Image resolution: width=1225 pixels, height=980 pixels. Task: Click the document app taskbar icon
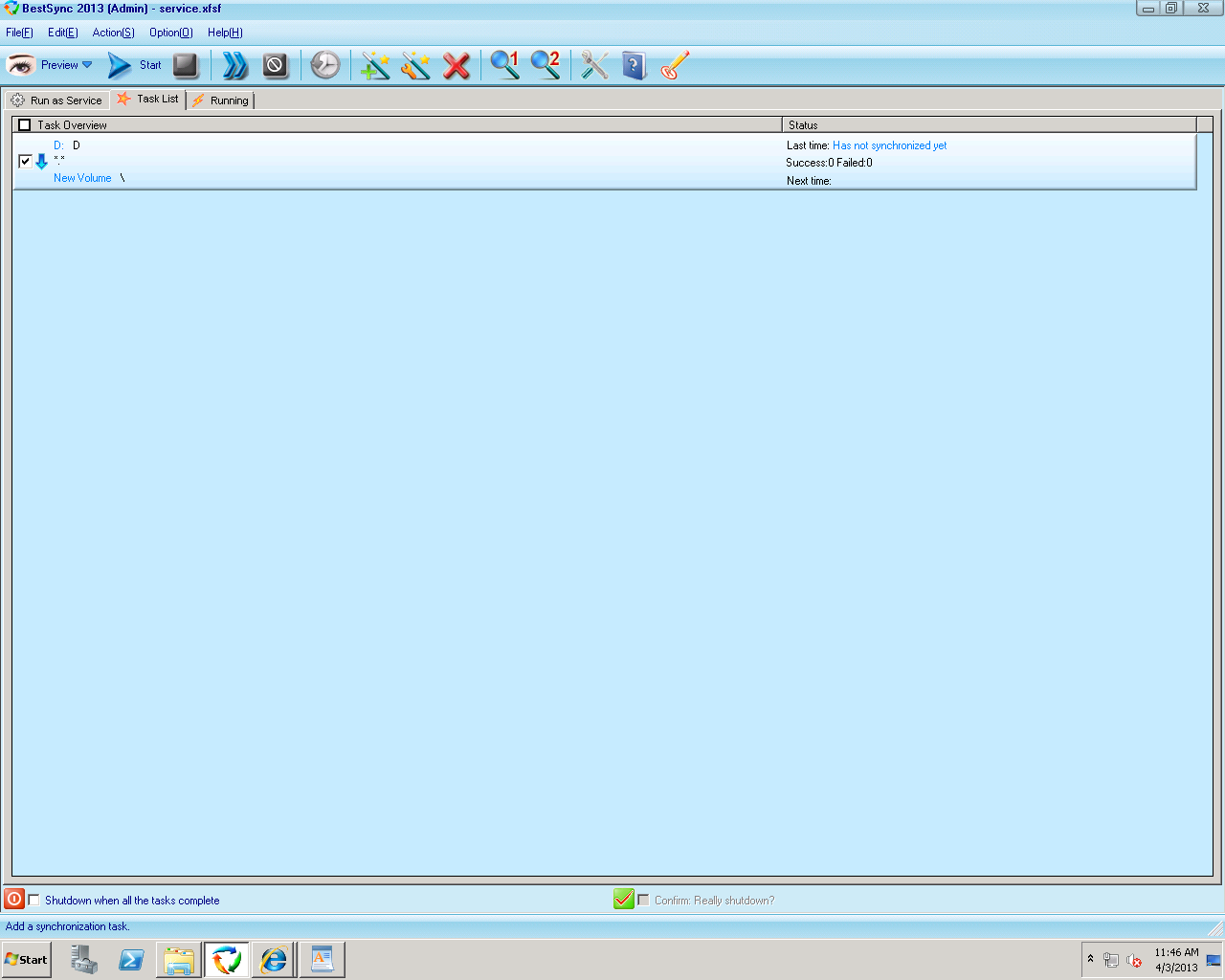pyautogui.click(x=323, y=960)
